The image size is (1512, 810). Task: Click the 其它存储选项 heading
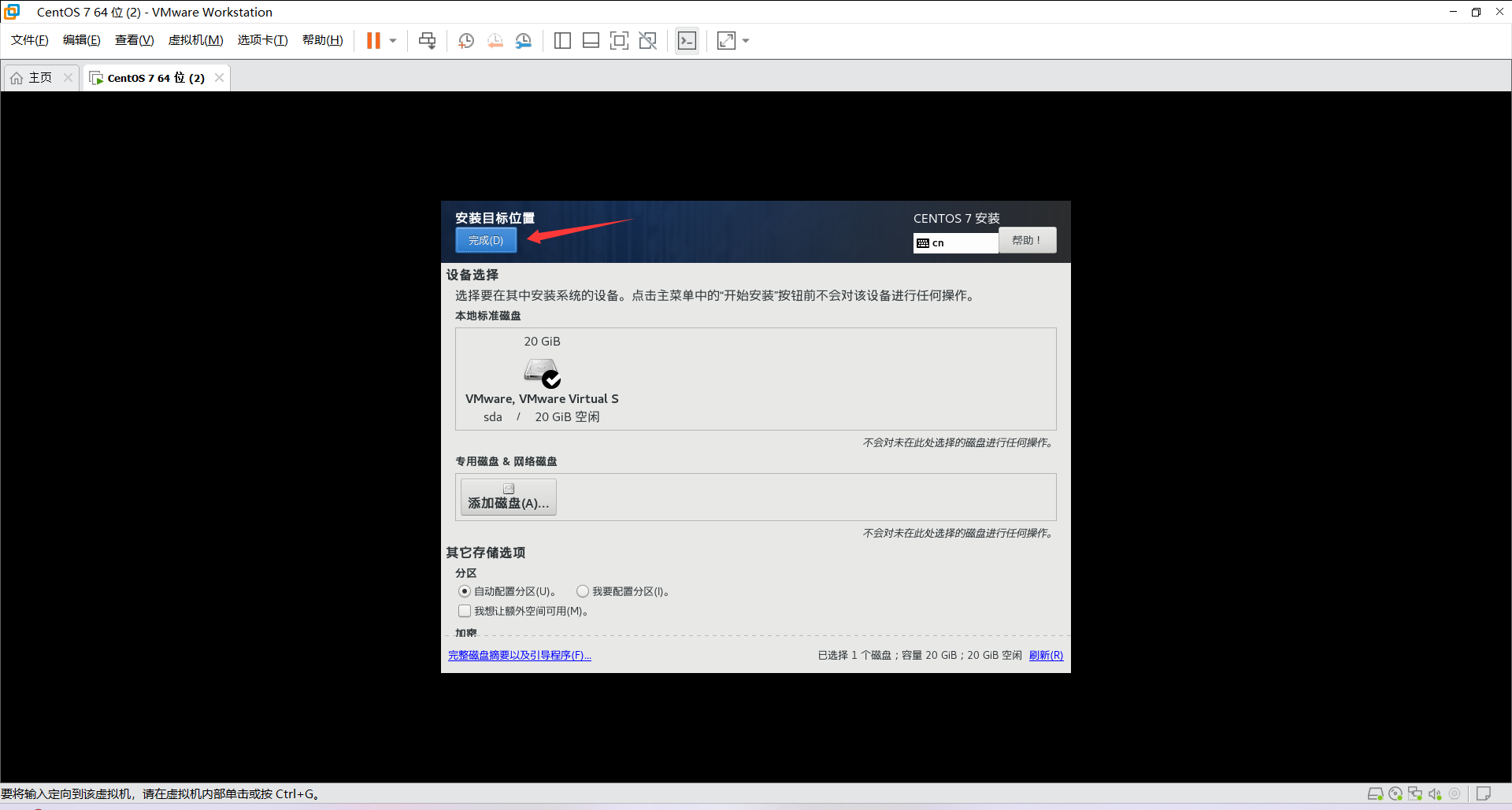(x=486, y=553)
